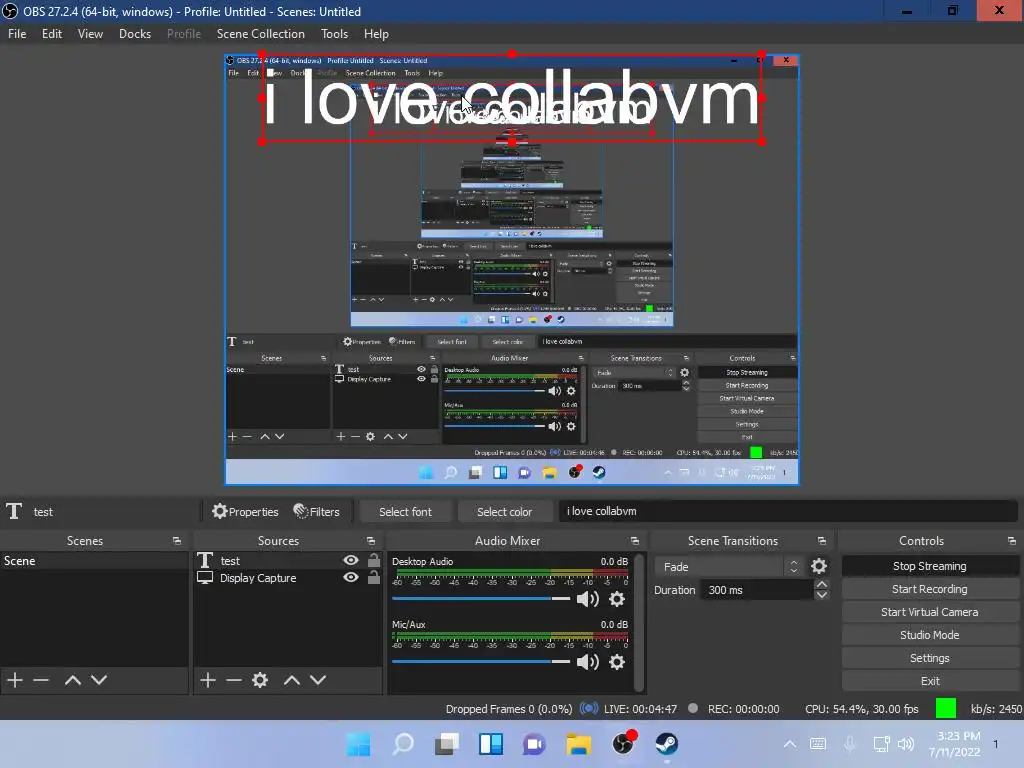The image size is (1024, 768).
Task: Move source up in Sources panel
Action: (x=291, y=680)
